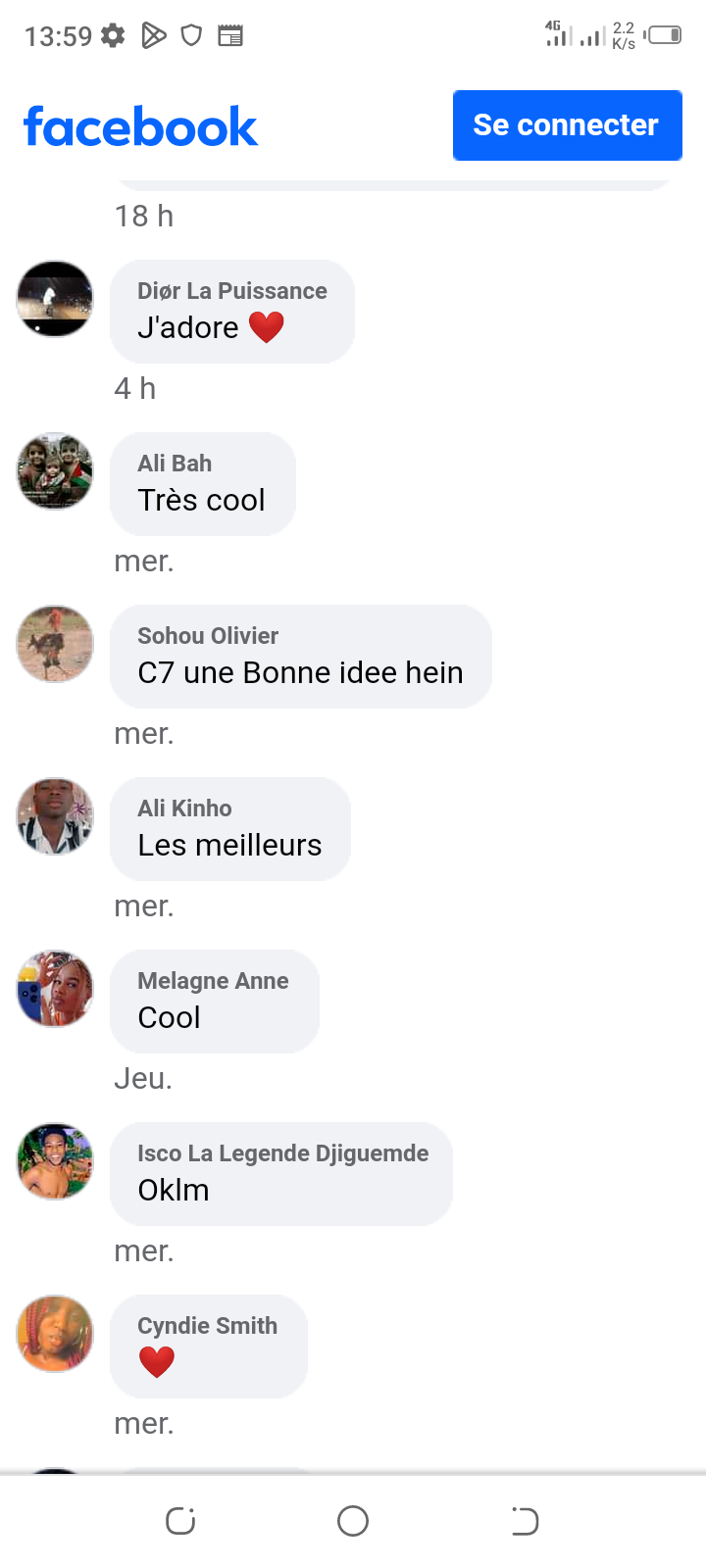706x1568 pixels.
Task: Tap Android recent apps navigation icon
Action: [x=180, y=1521]
